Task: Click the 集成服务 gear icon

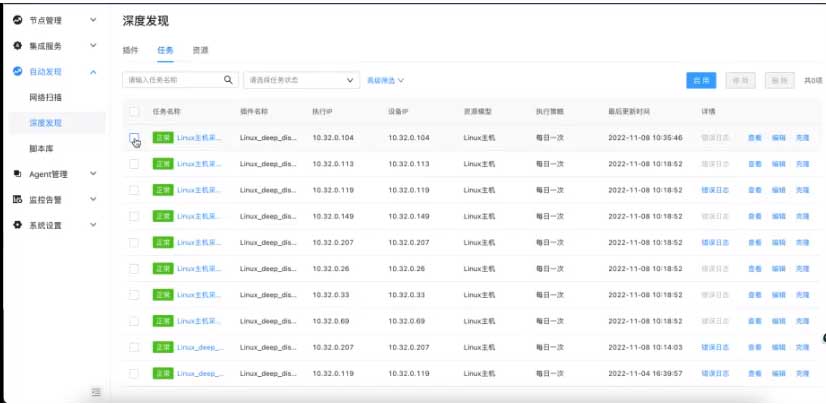Action: (x=17, y=46)
